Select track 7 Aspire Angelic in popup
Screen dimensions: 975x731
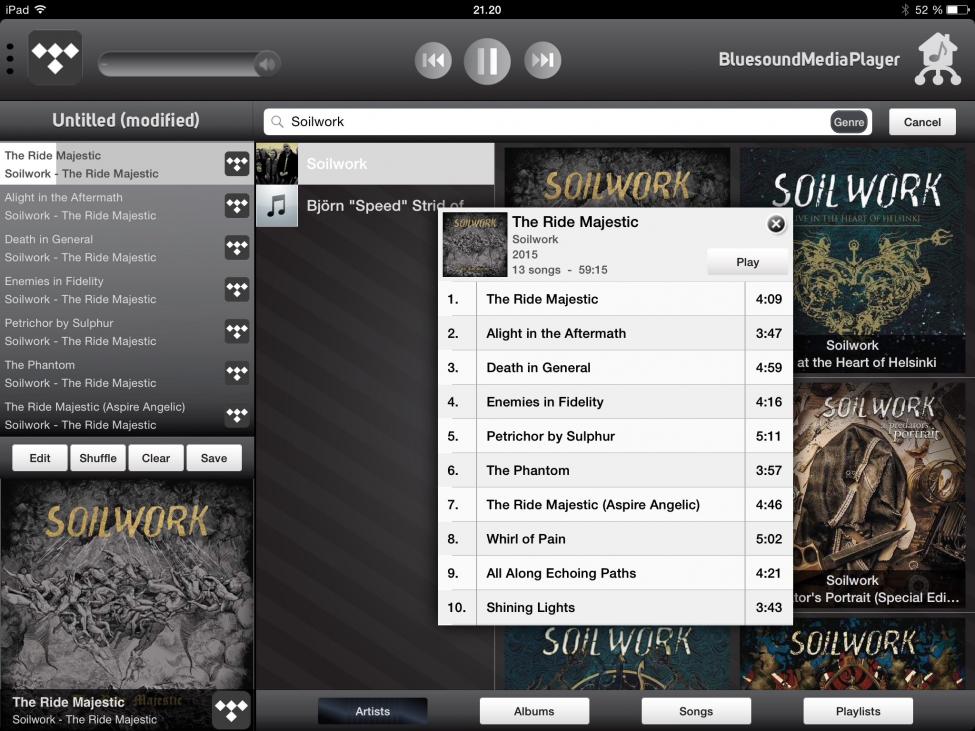(x=616, y=505)
